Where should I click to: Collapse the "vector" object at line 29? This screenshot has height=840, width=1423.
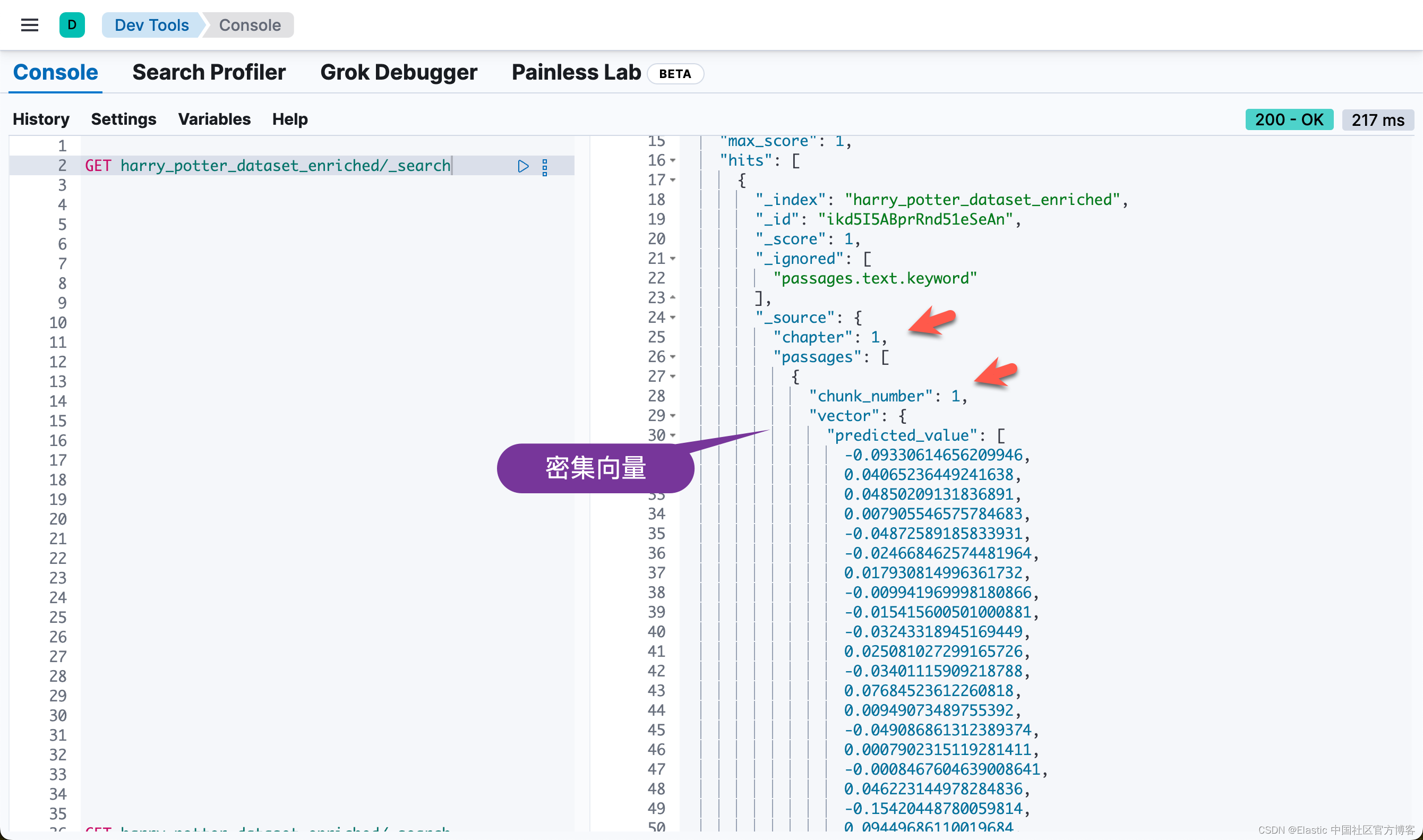click(673, 416)
